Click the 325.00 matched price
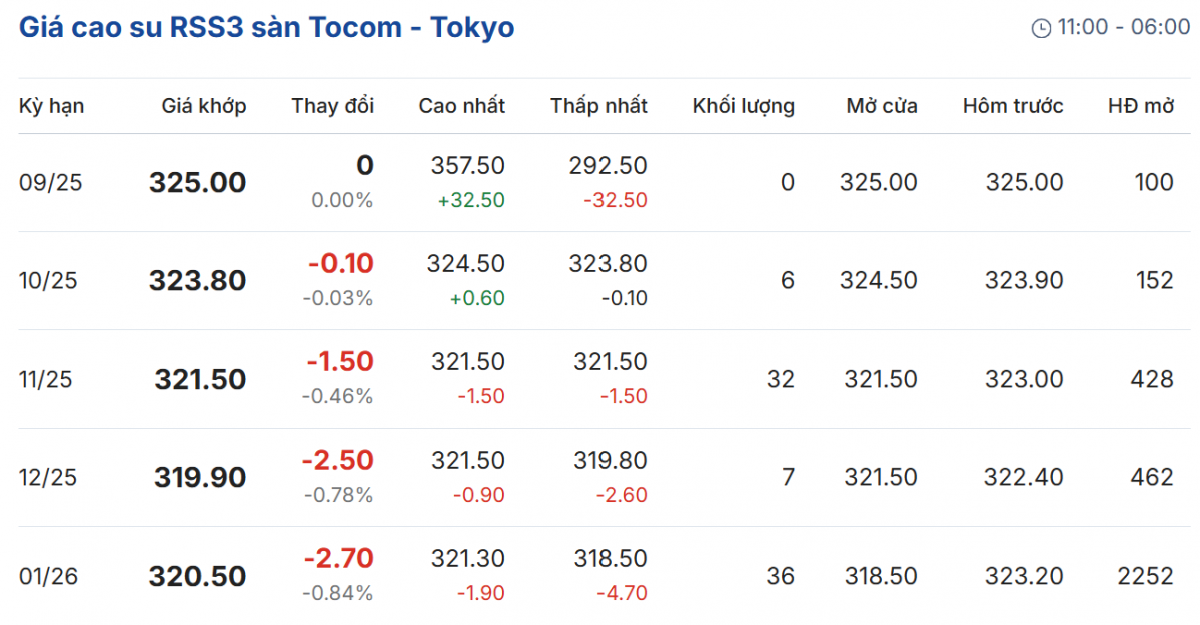Image resolution: width=1200 pixels, height=625 pixels. [197, 183]
